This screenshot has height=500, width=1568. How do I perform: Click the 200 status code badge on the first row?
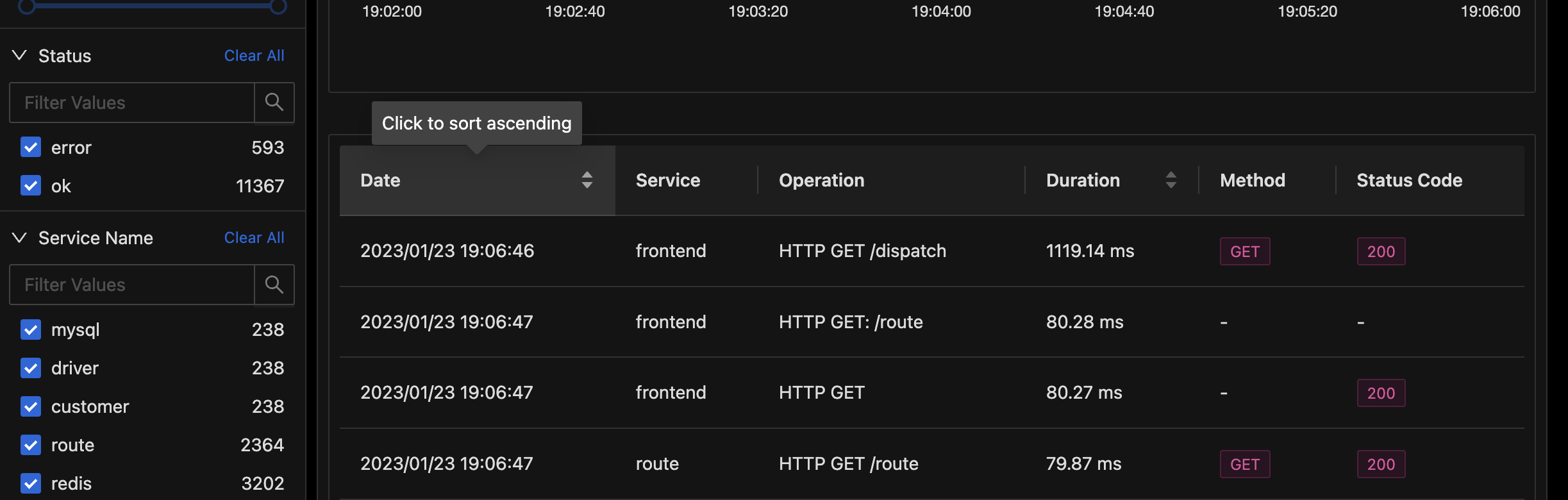pyautogui.click(x=1381, y=251)
